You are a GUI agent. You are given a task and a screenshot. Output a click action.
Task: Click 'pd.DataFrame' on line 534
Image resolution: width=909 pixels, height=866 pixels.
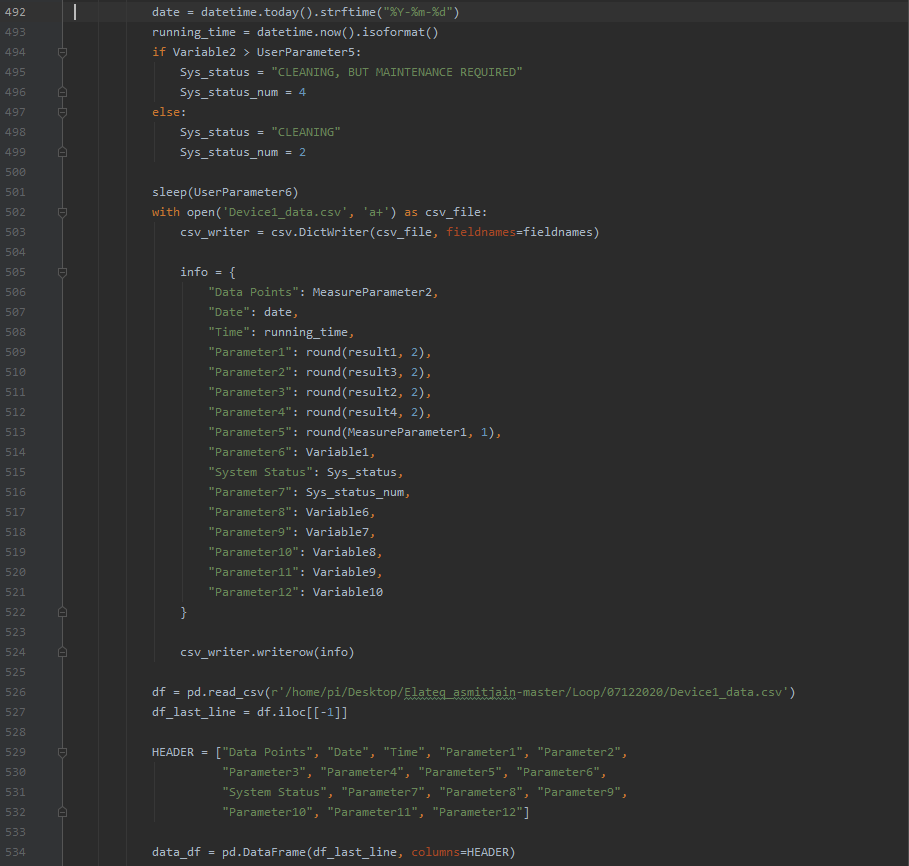pos(264,852)
